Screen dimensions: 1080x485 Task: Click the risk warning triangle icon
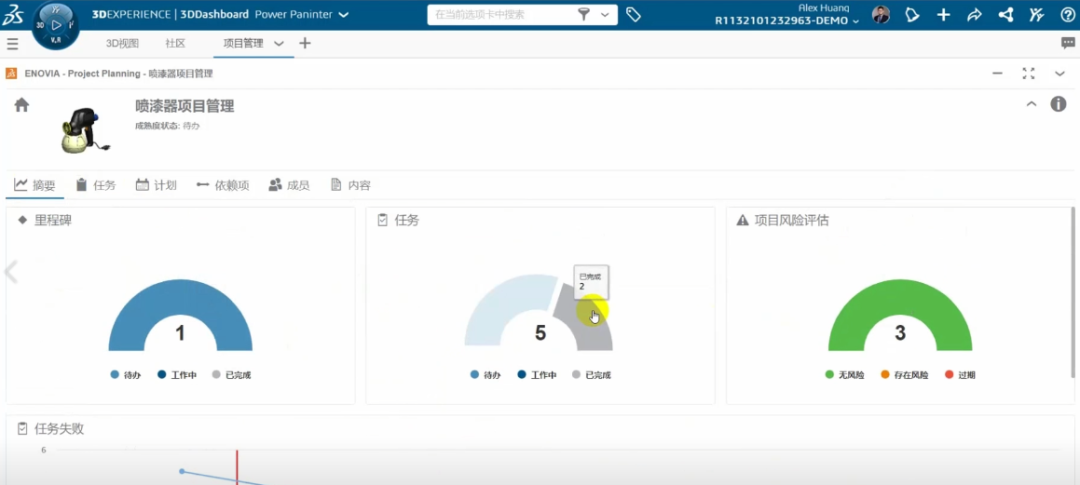click(742, 220)
